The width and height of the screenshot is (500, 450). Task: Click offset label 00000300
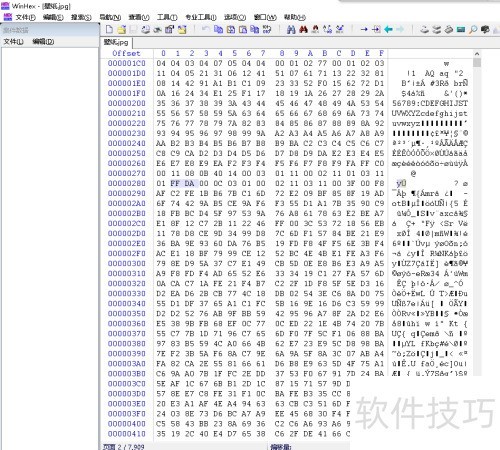[127, 263]
